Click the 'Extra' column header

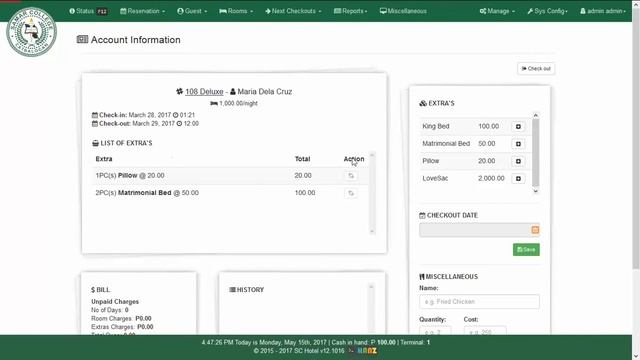pyautogui.click(x=104, y=159)
